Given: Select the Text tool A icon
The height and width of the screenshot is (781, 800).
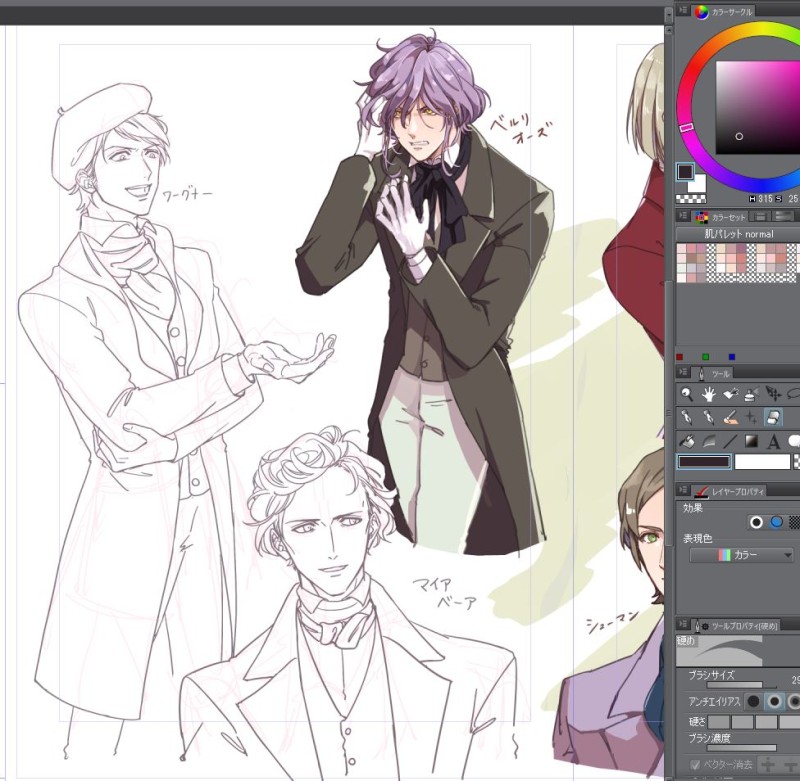Looking at the screenshot, I should [x=773, y=441].
